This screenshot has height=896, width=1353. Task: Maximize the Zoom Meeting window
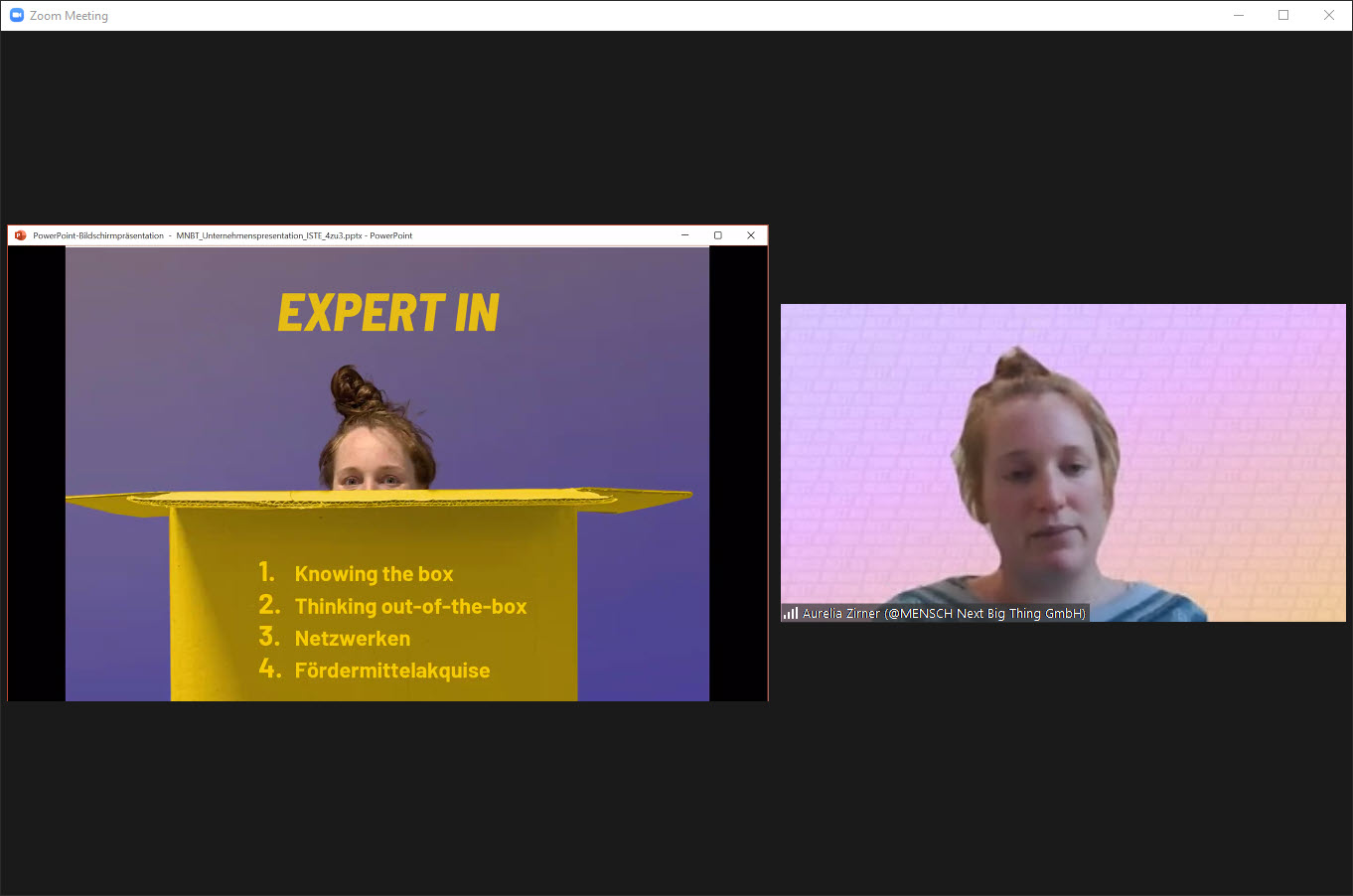1283,15
